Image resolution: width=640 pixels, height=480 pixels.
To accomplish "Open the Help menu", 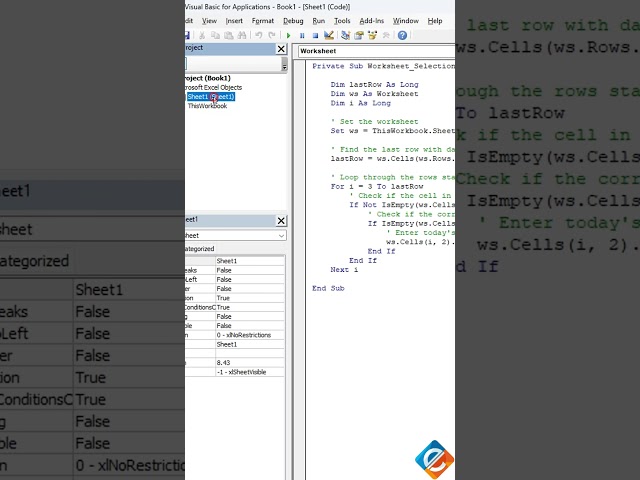I will coord(435,21).
